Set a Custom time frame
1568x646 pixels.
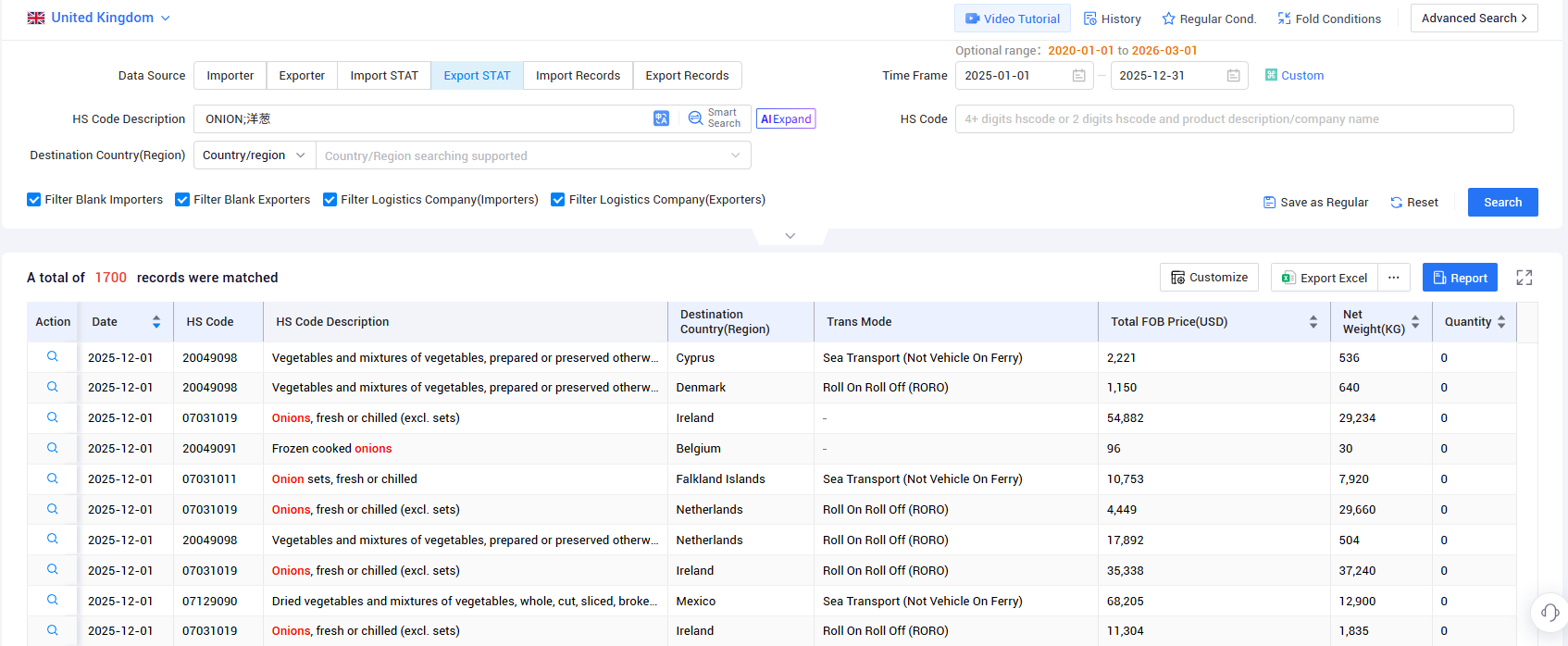click(1294, 76)
